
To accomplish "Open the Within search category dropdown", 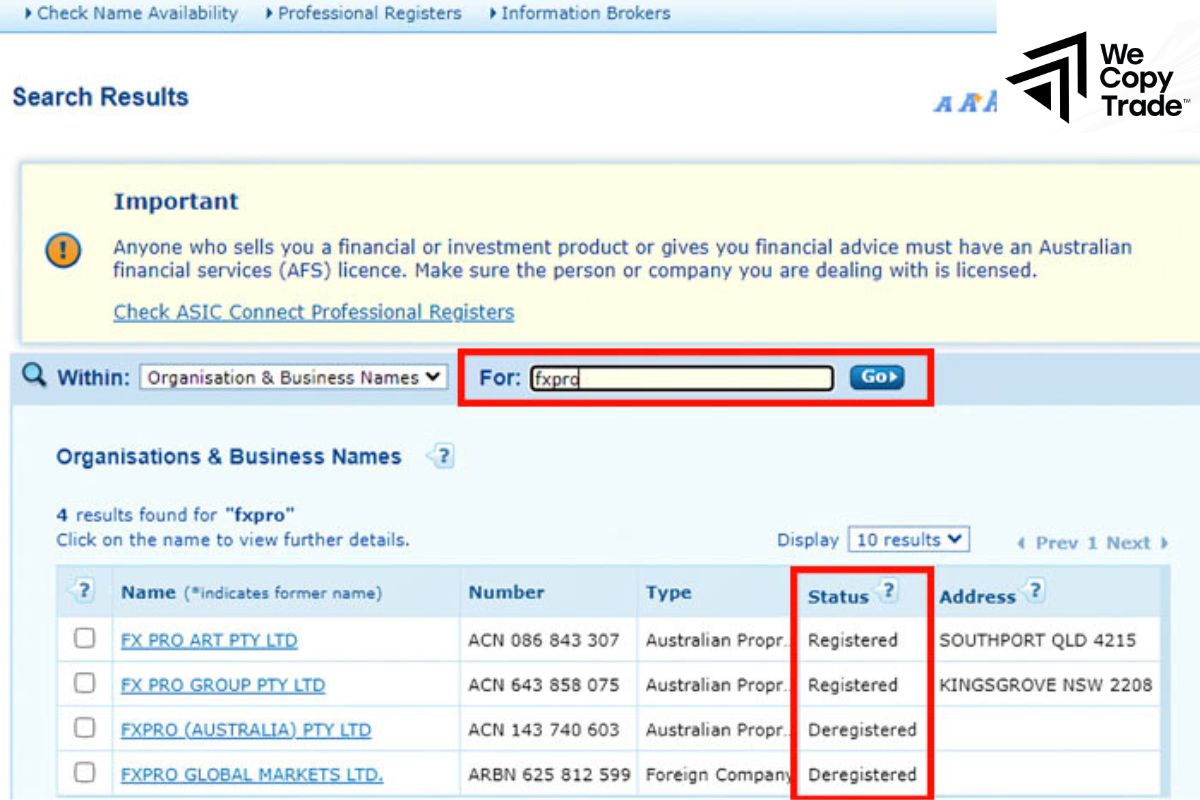I will click(290, 378).
